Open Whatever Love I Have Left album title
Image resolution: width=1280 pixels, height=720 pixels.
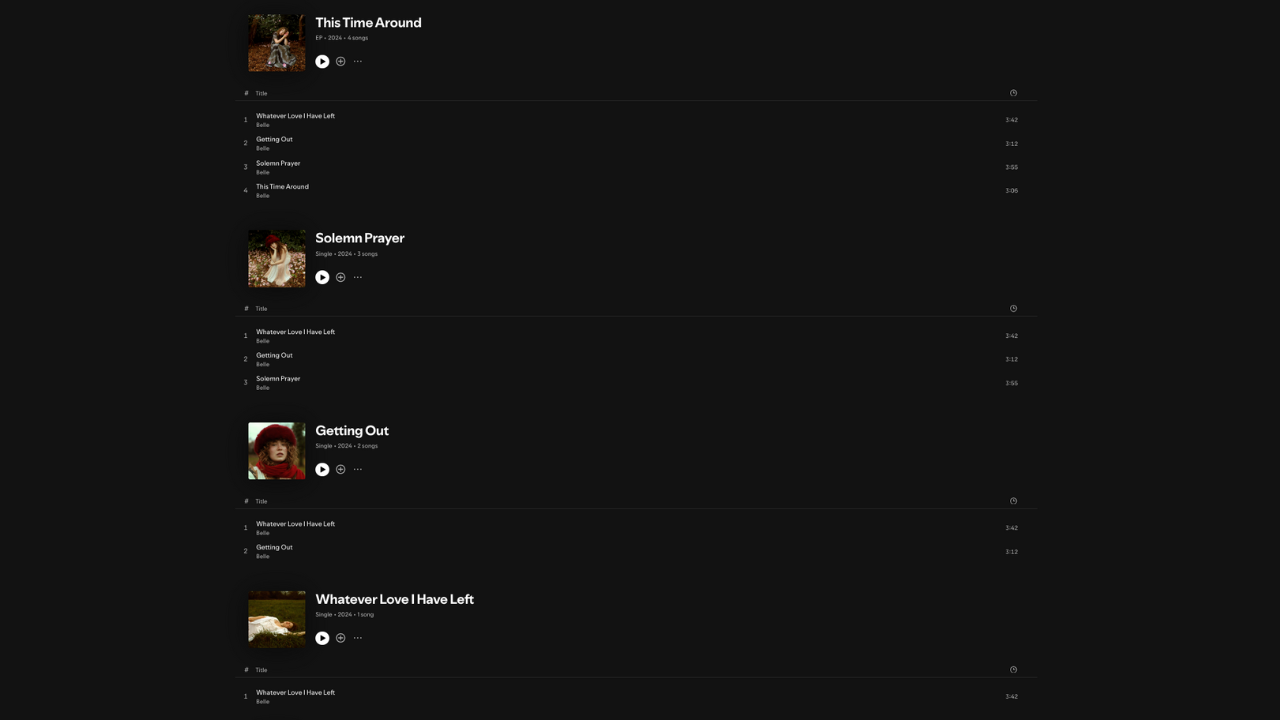(394, 599)
